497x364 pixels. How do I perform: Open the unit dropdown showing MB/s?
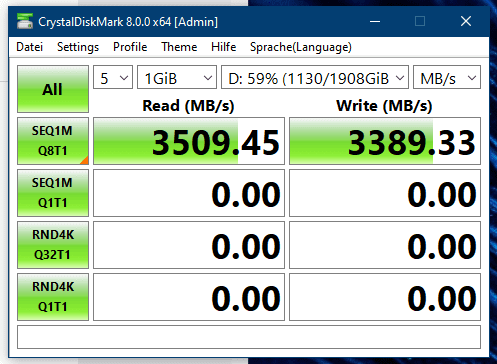coord(447,77)
